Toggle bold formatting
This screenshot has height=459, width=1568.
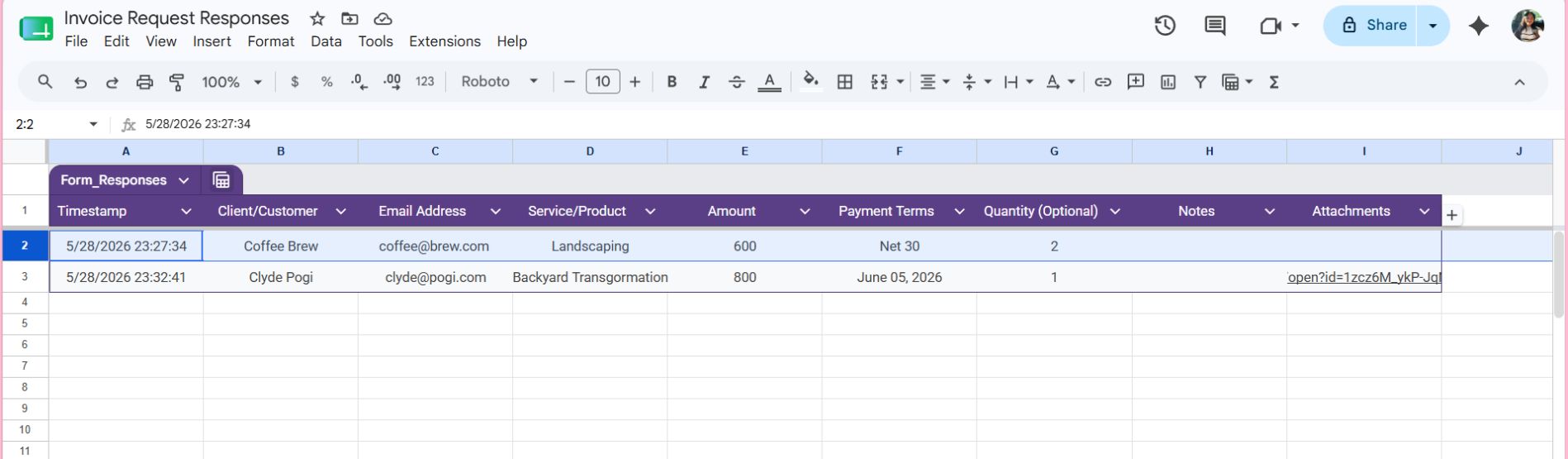pyautogui.click(x=672, y=82)
